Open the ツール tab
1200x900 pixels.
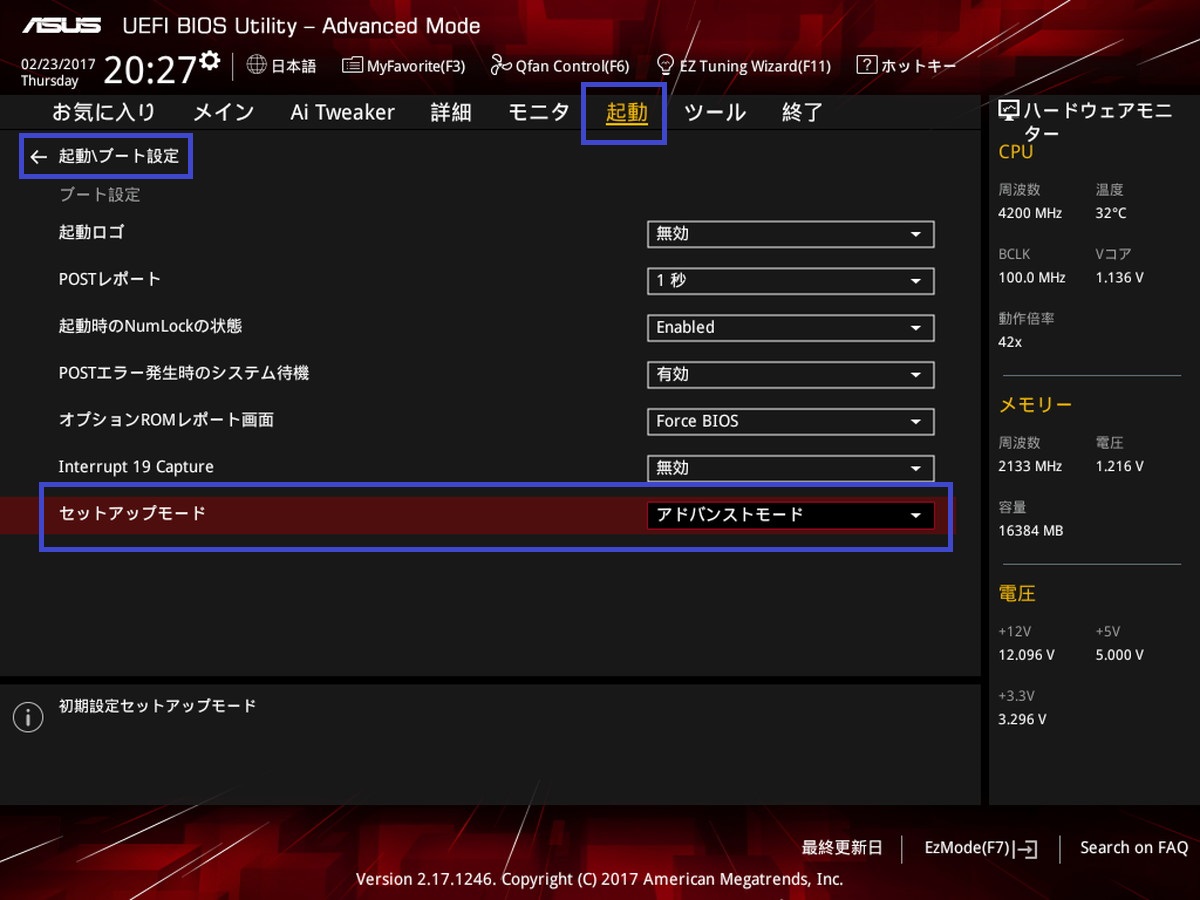coord(715,112)
